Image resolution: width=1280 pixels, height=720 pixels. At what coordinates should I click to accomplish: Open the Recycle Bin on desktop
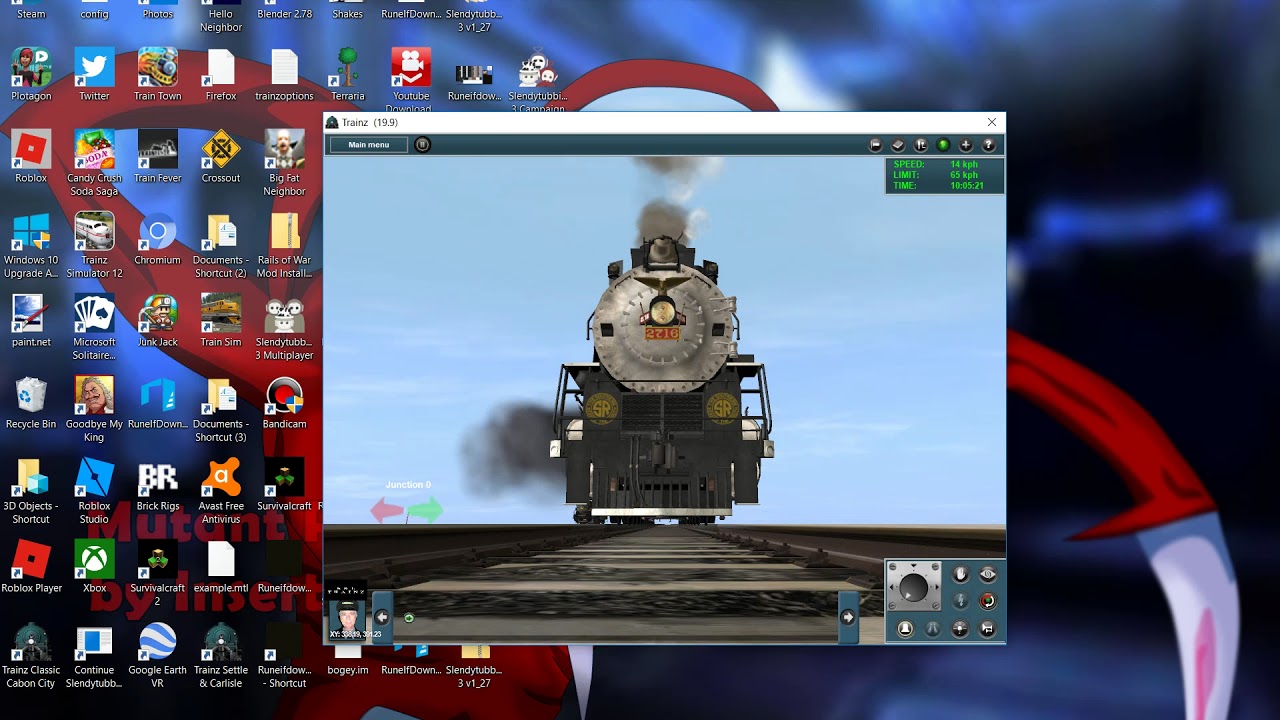point(31,403)
